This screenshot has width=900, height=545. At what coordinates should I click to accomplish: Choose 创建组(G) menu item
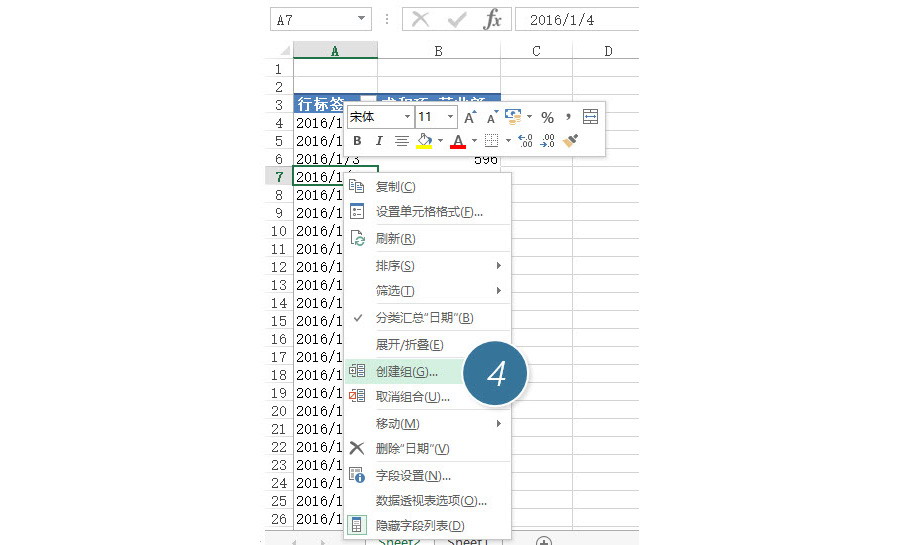(x=428, y=372)
